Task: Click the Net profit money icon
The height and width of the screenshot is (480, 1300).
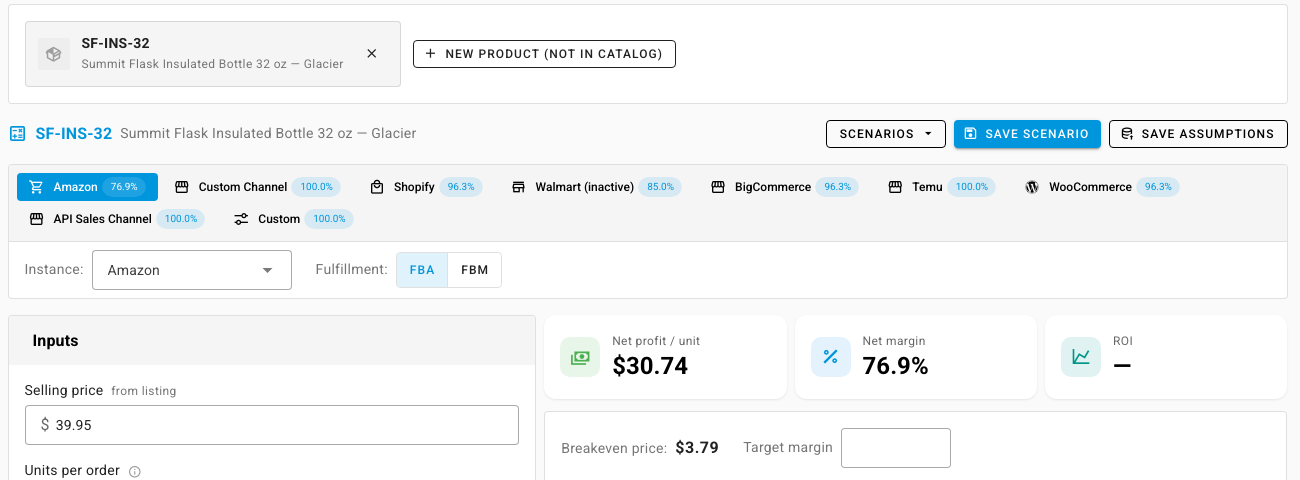Action: 580,357
